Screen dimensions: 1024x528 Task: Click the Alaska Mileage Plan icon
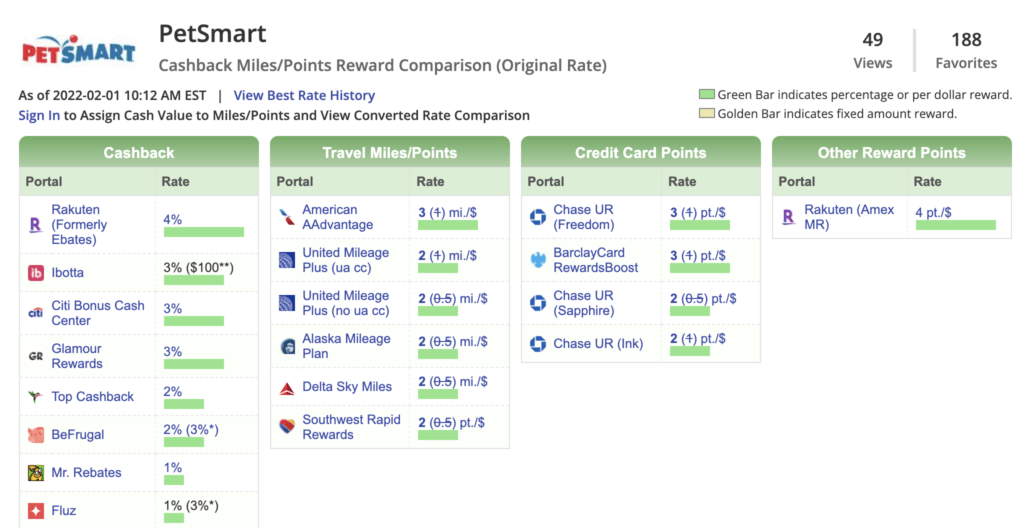click(287, 347)
